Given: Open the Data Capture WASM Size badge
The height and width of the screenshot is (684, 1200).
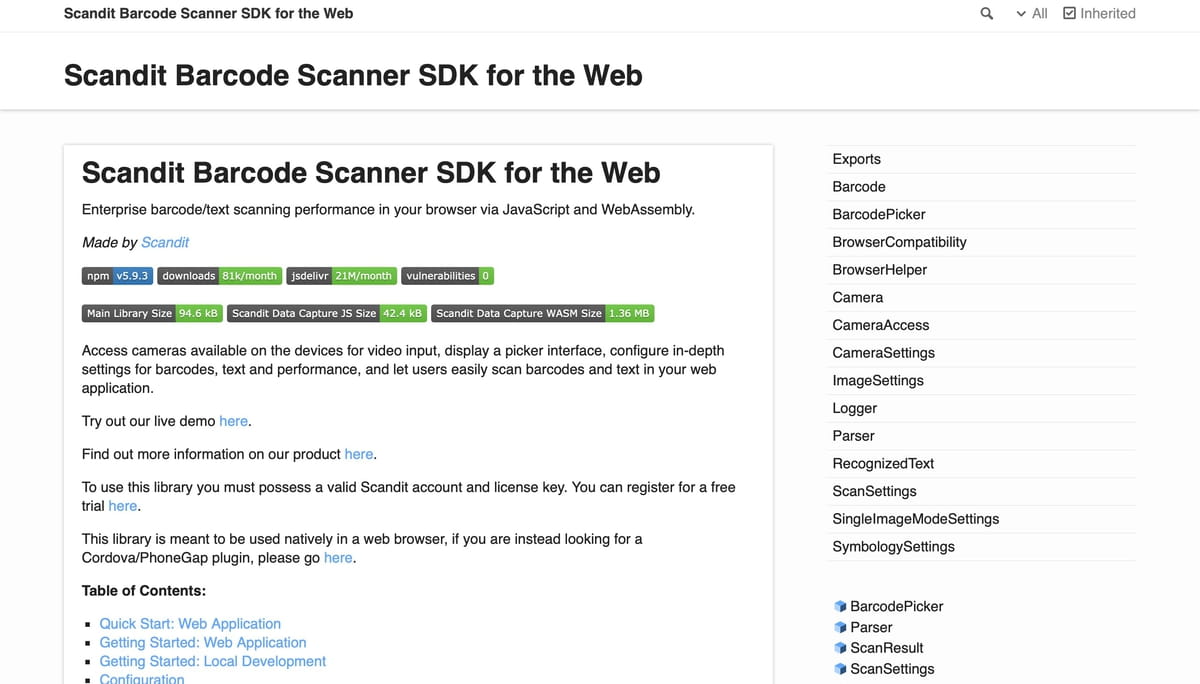Looking at the screenshot, I should (543, 313).
